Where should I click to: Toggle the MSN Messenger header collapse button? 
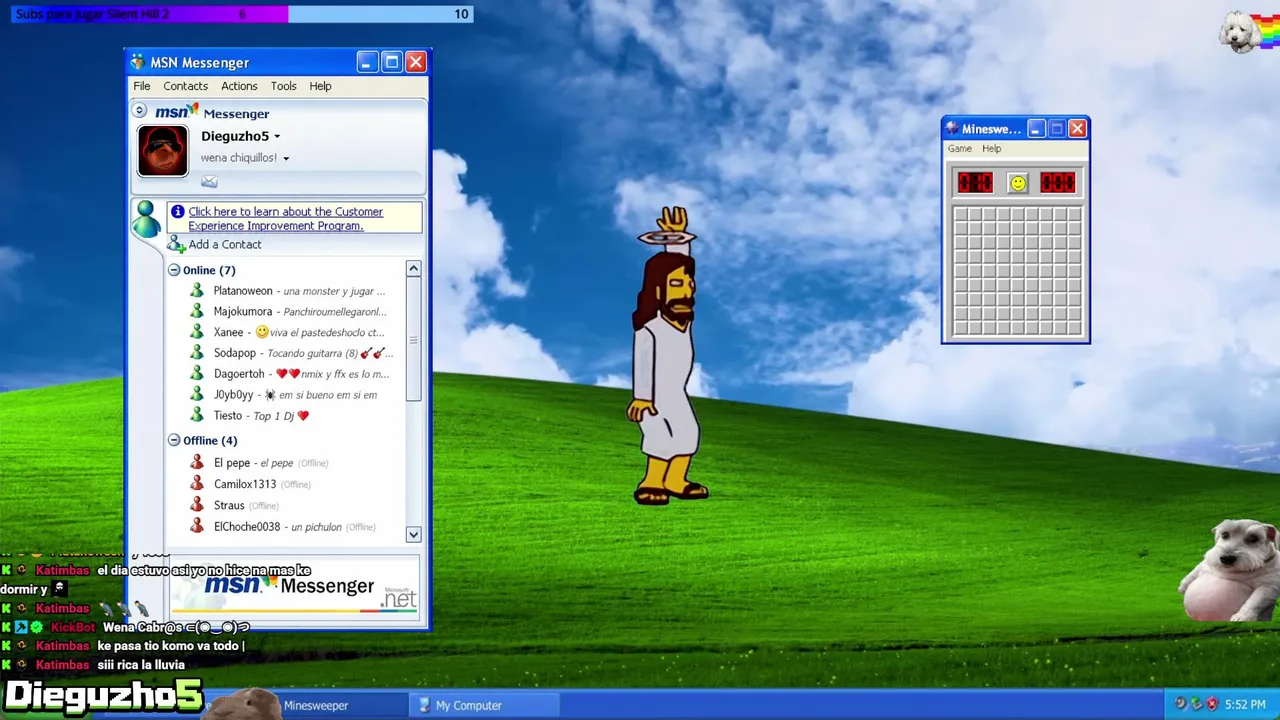(x=140, y=111)
